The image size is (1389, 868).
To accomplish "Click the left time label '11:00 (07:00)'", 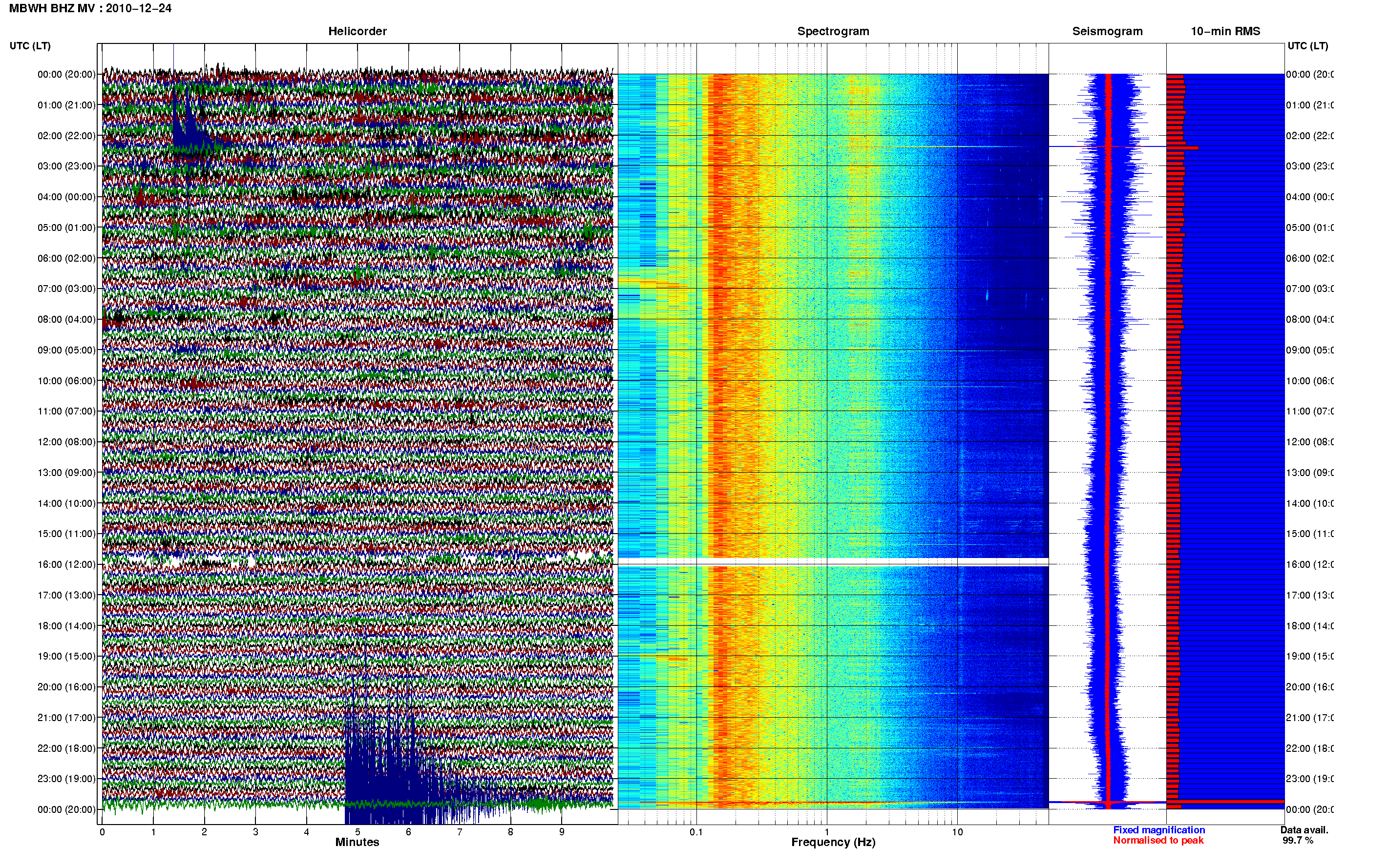I will pyautogui.click(x=66, y=412).
